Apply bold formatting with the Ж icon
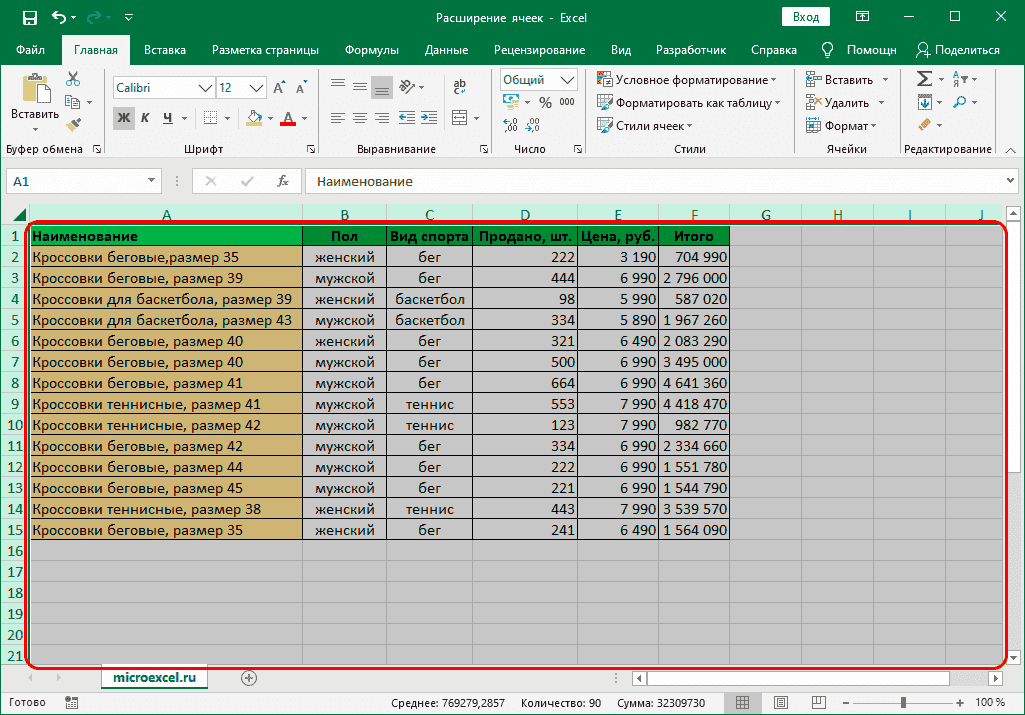The width and height of the screenshot is (1025, 715). pos(124,118)
